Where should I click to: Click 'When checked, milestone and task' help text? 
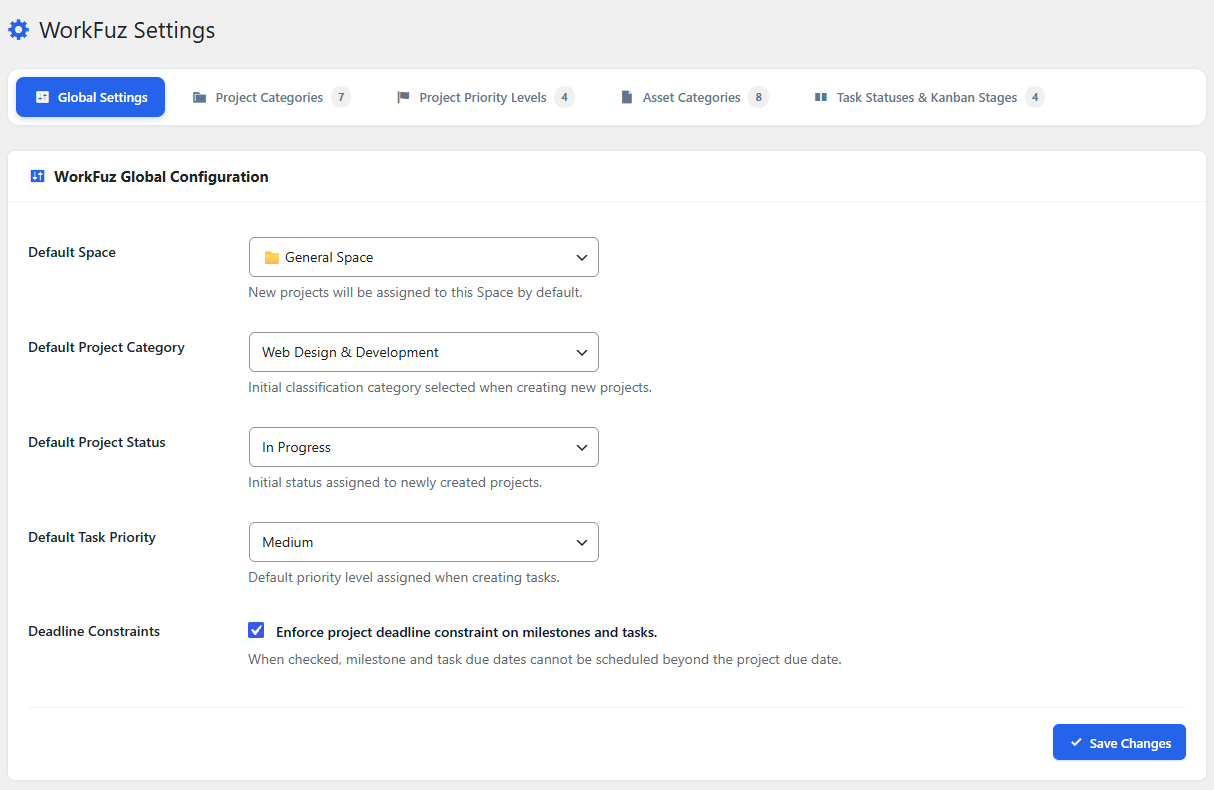pos(545,660)
